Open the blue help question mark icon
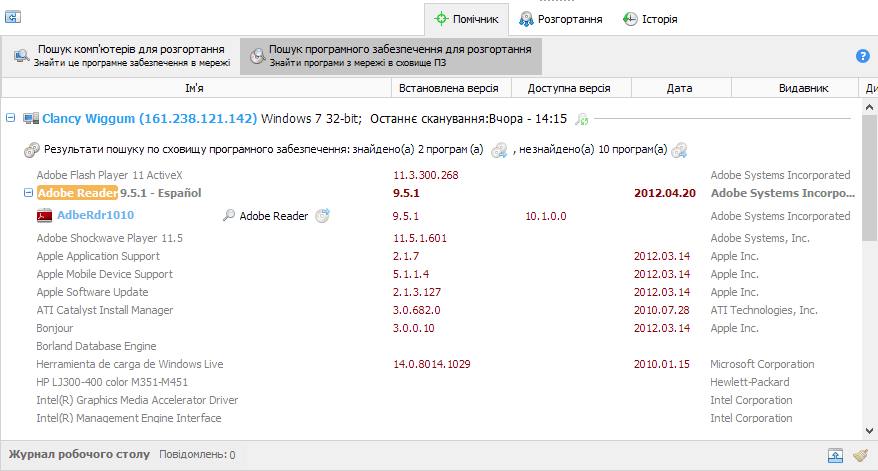The height and width of the screenshot is (471, 878). pos(862,56)
